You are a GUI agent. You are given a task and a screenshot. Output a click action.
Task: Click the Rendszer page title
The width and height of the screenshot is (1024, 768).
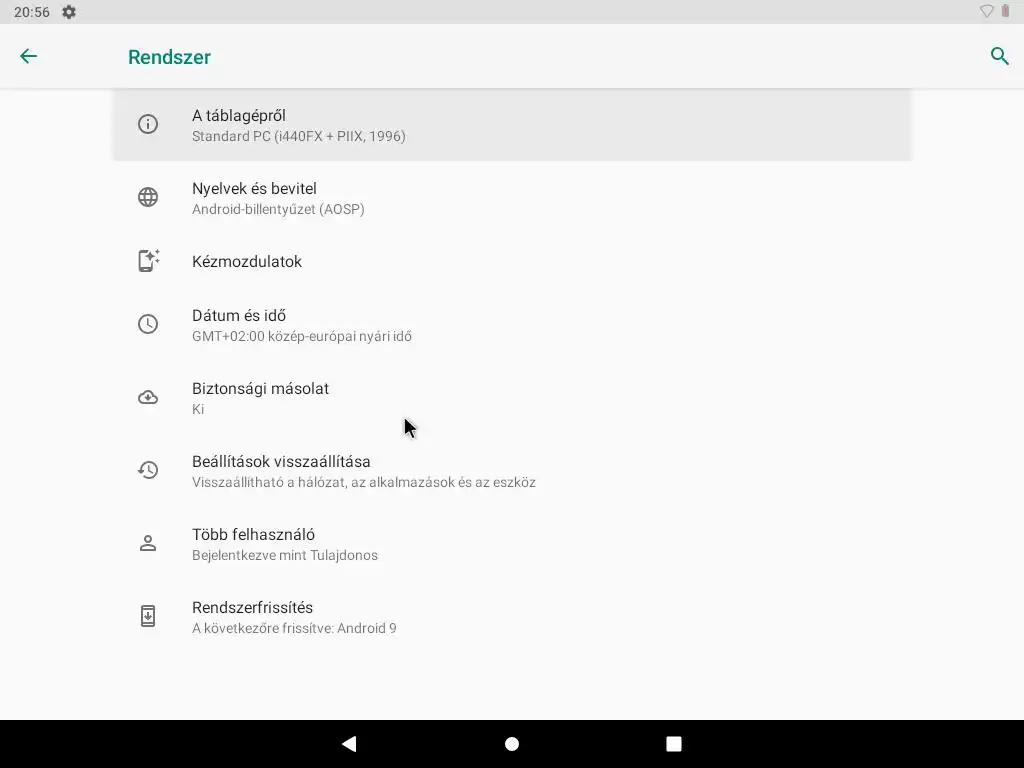(x=169, y=57)
